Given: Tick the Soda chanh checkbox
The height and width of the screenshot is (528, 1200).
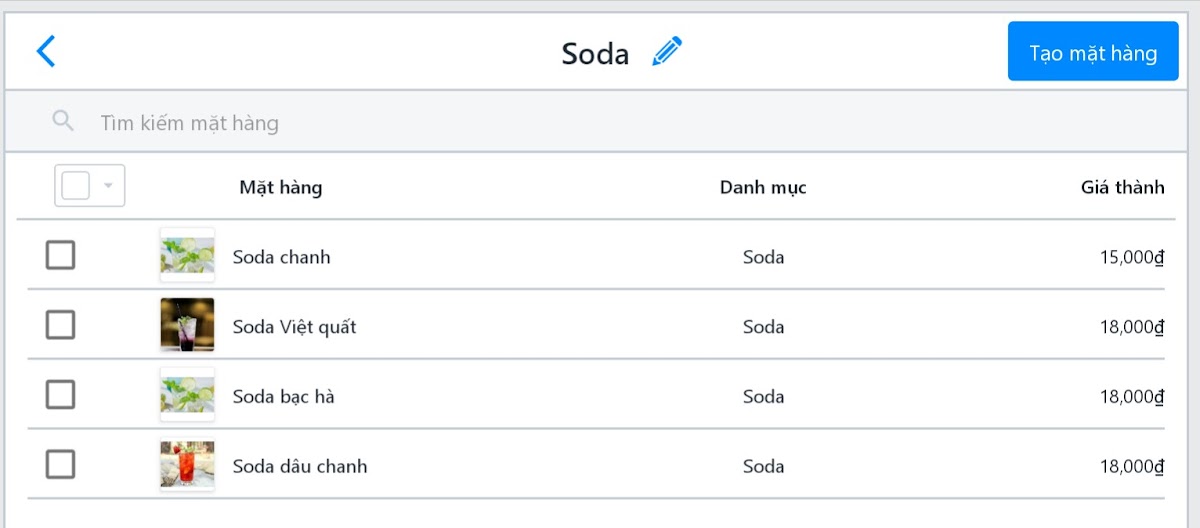Looking at the screenshot, I should pyautogui.click(x=60, y=256).
